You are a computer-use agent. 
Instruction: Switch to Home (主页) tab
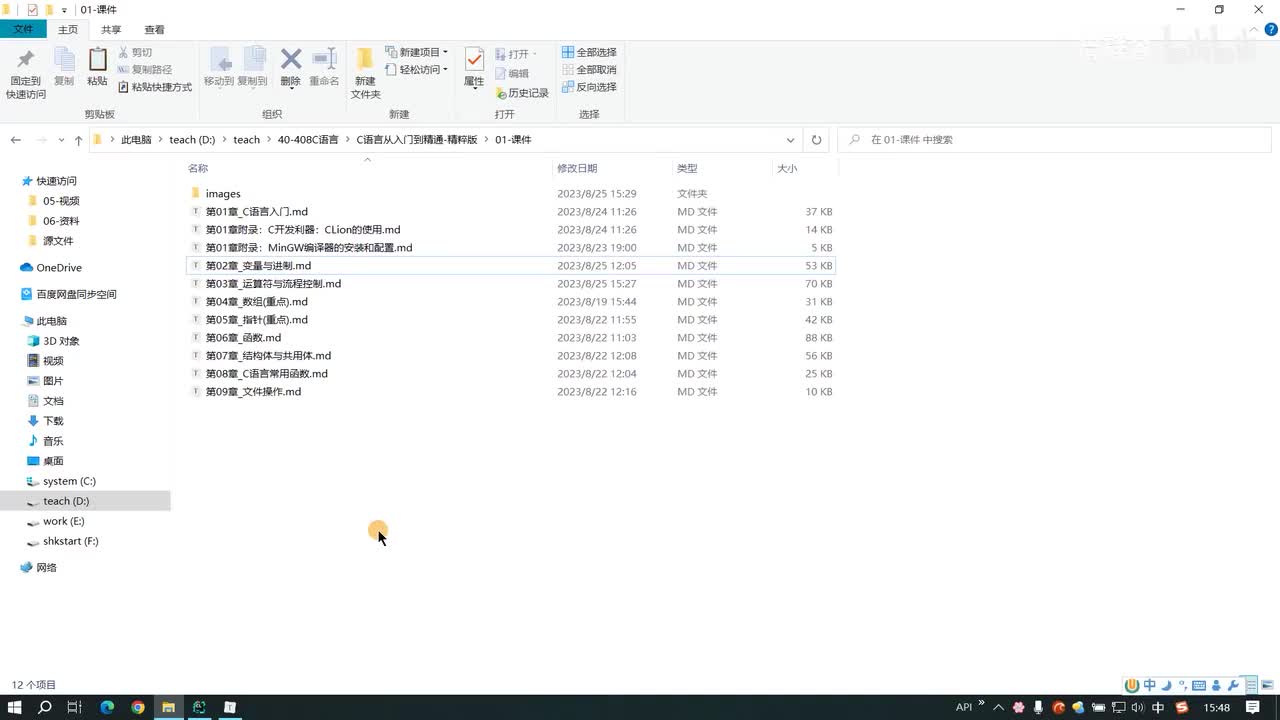[68, 30]
